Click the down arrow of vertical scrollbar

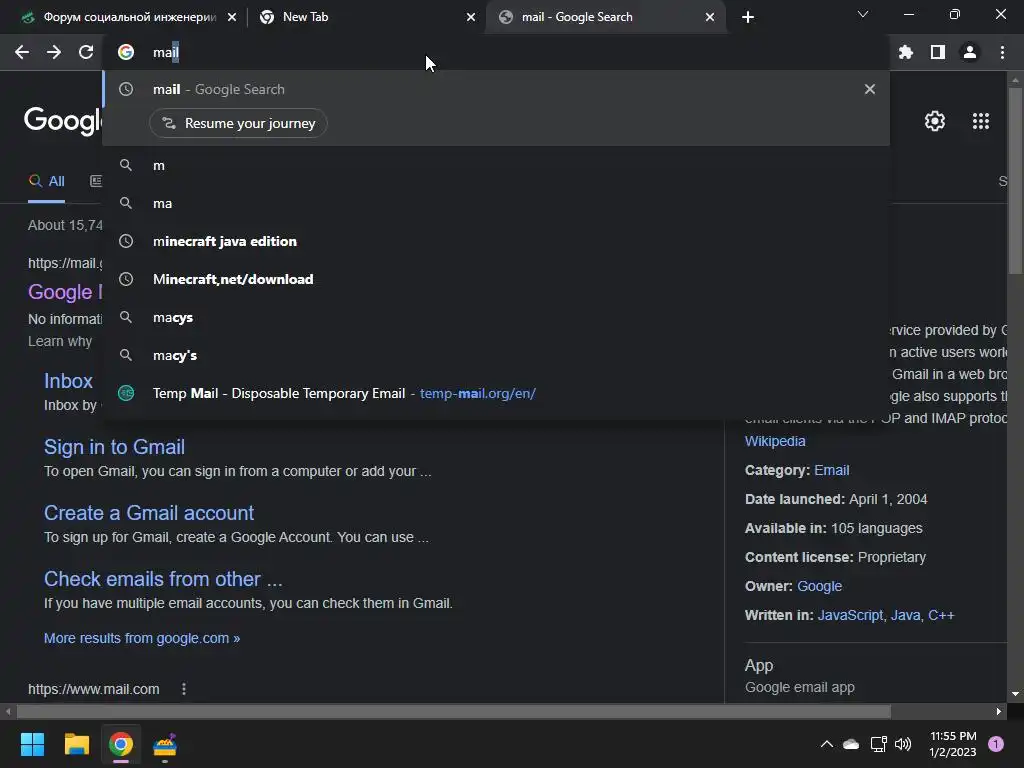pos(1015,694)
